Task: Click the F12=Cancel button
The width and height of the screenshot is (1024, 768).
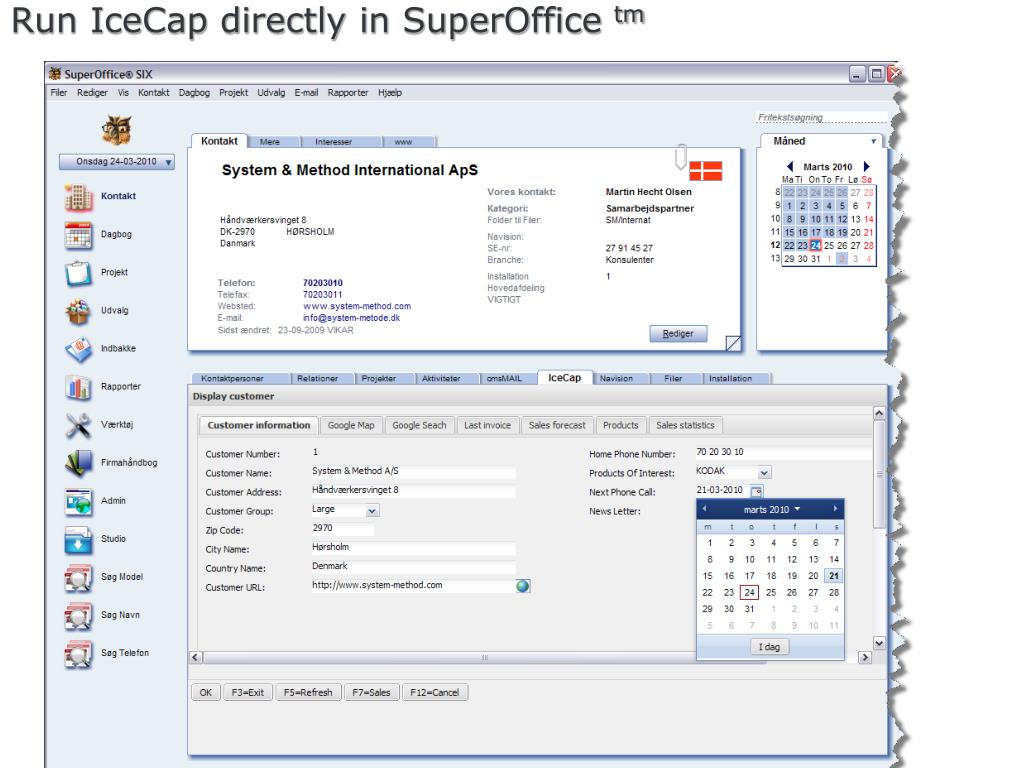Action: tap(434, 692)
